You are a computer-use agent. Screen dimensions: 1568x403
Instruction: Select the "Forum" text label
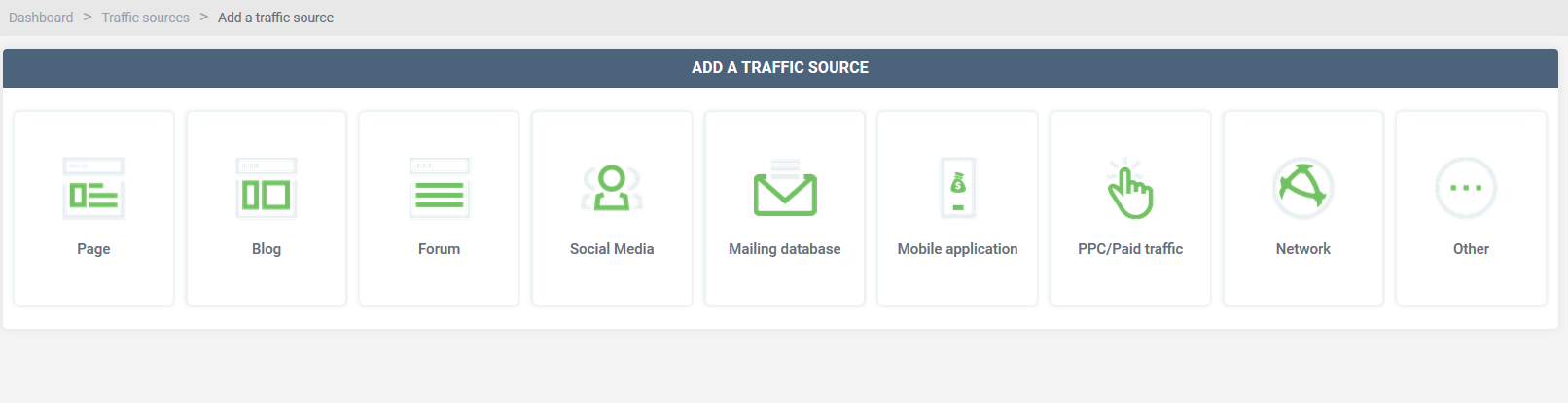click(440, 249)
